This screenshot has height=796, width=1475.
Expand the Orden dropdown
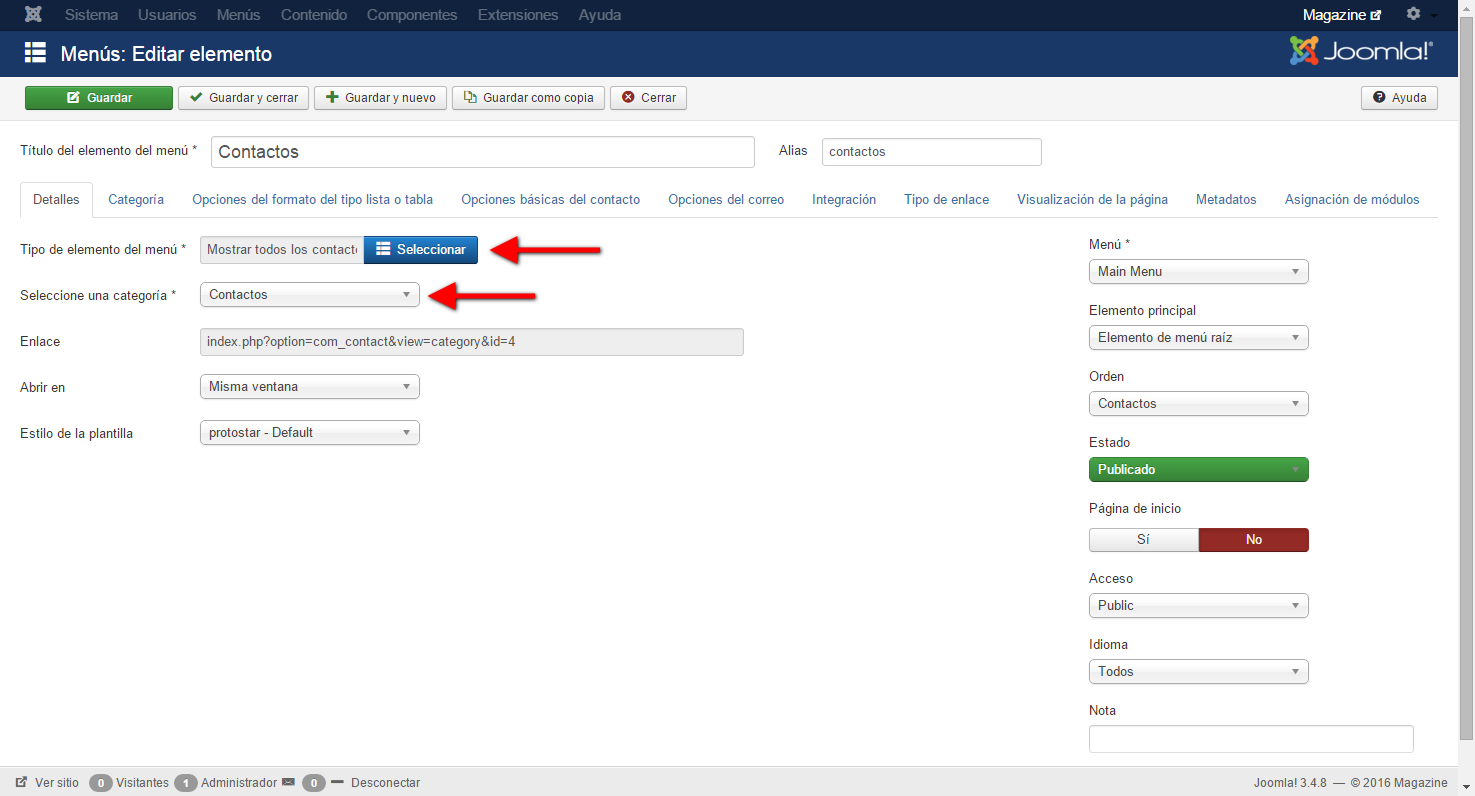tap(1198, 403)
